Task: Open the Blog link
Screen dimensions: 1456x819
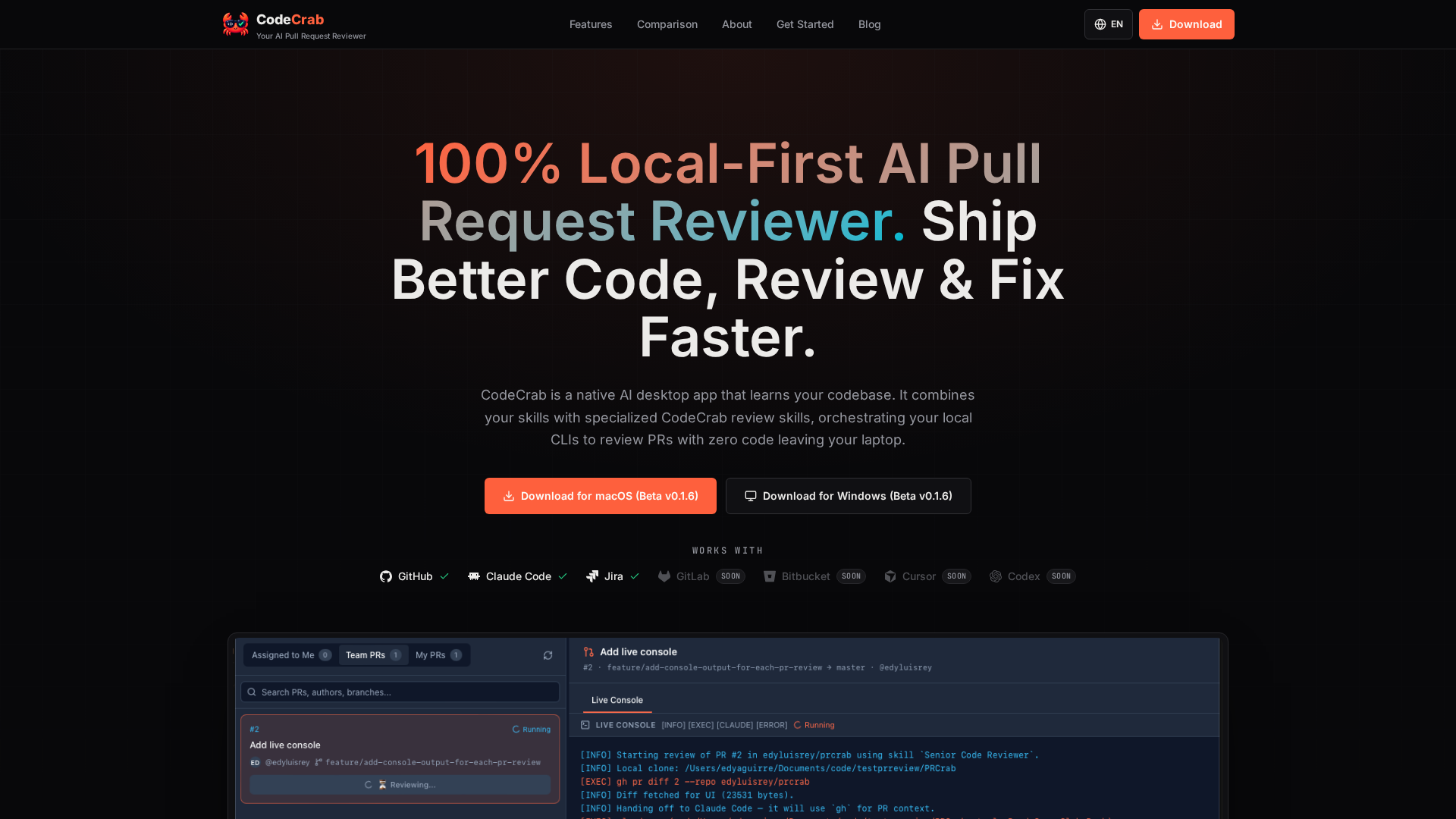Action: click(870, 24)
